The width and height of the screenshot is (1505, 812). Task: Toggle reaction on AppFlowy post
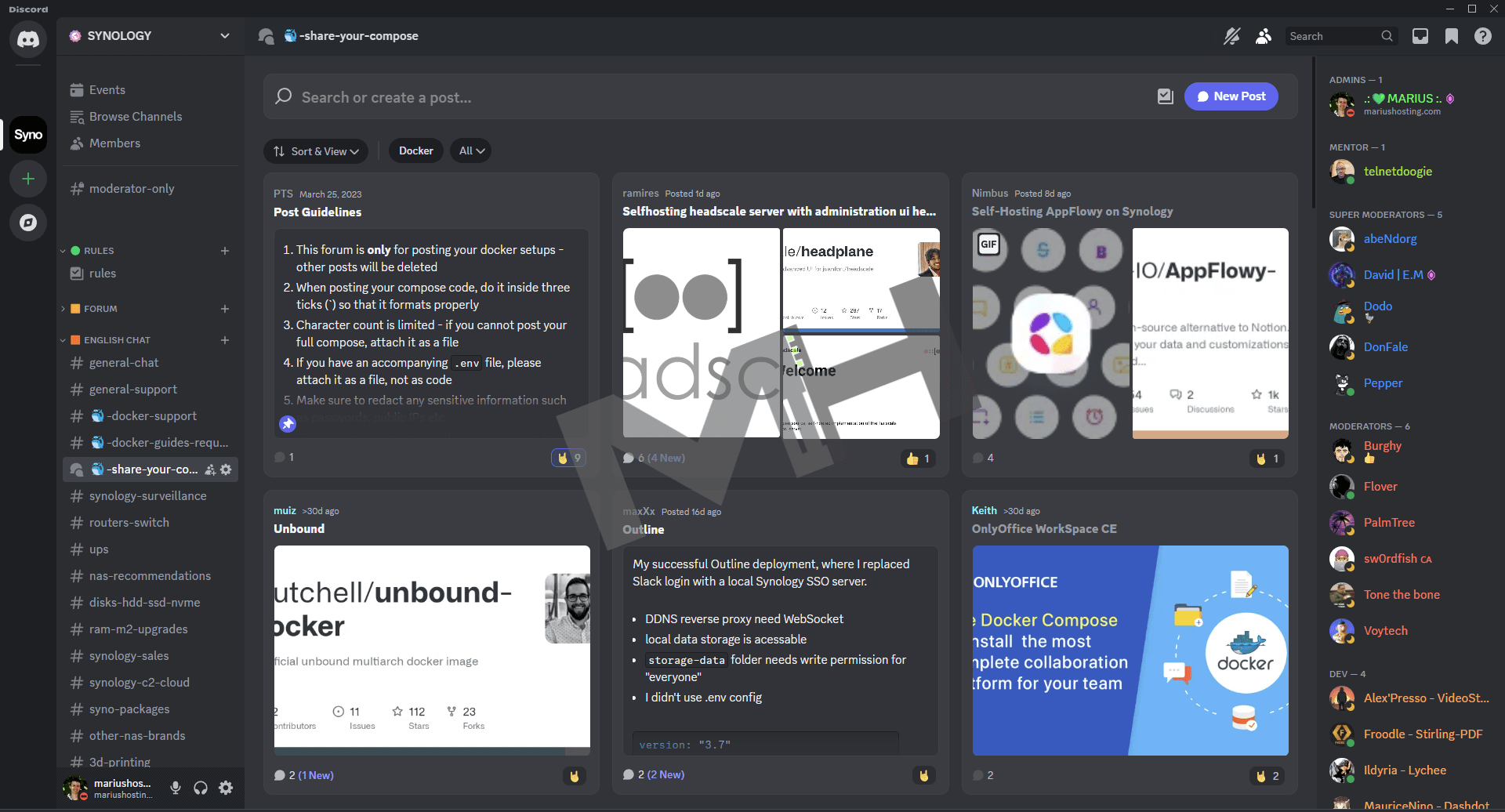point(1267,459)
